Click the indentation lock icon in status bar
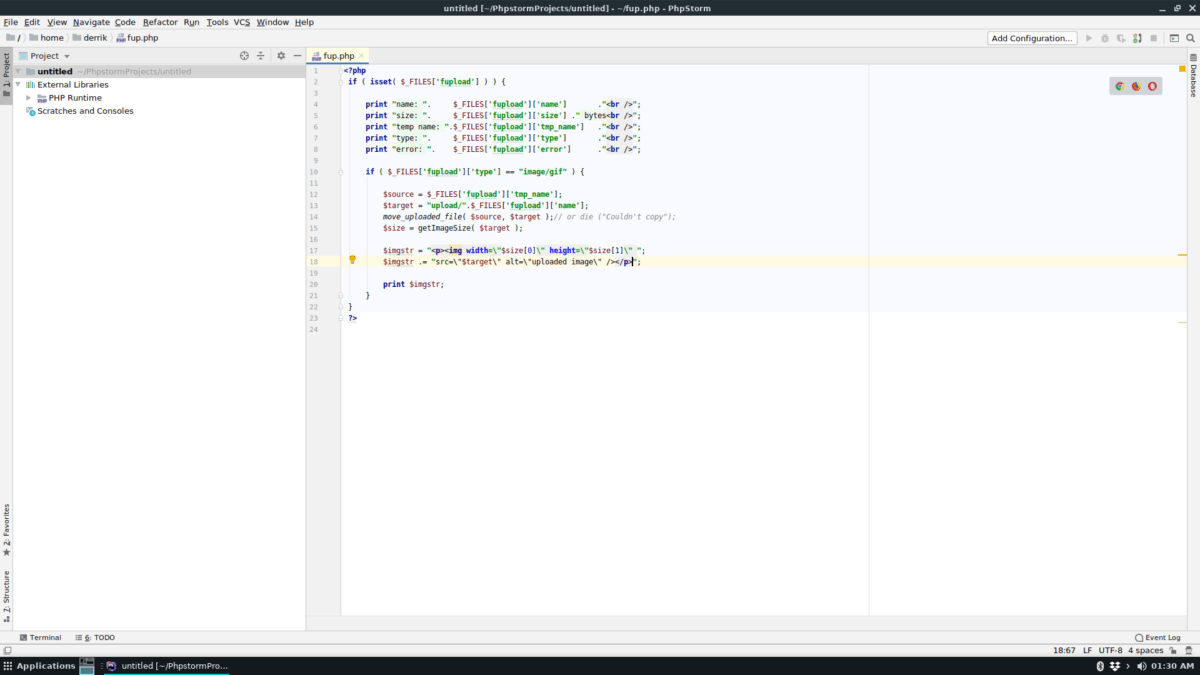The image size is (1200, 675). 1173,650
